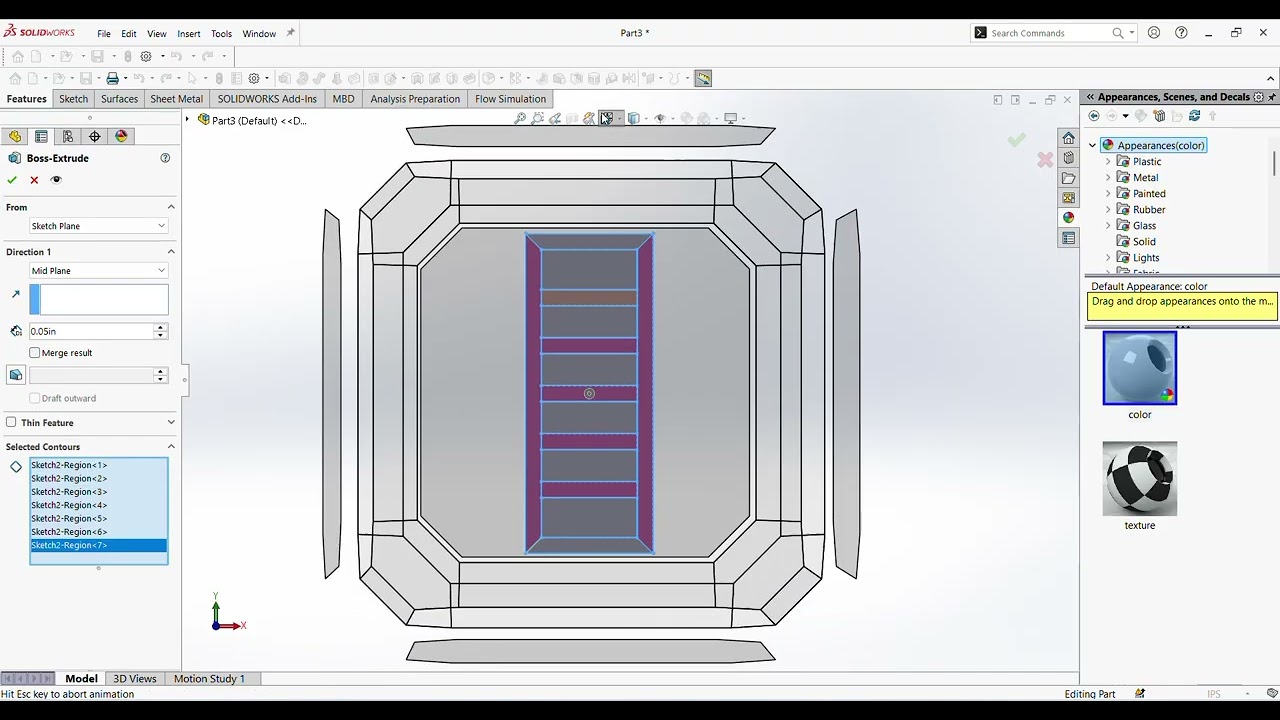The image size is (1280, 720).
Task: Enable Merge result checkbox
Action: pos(35,353)
